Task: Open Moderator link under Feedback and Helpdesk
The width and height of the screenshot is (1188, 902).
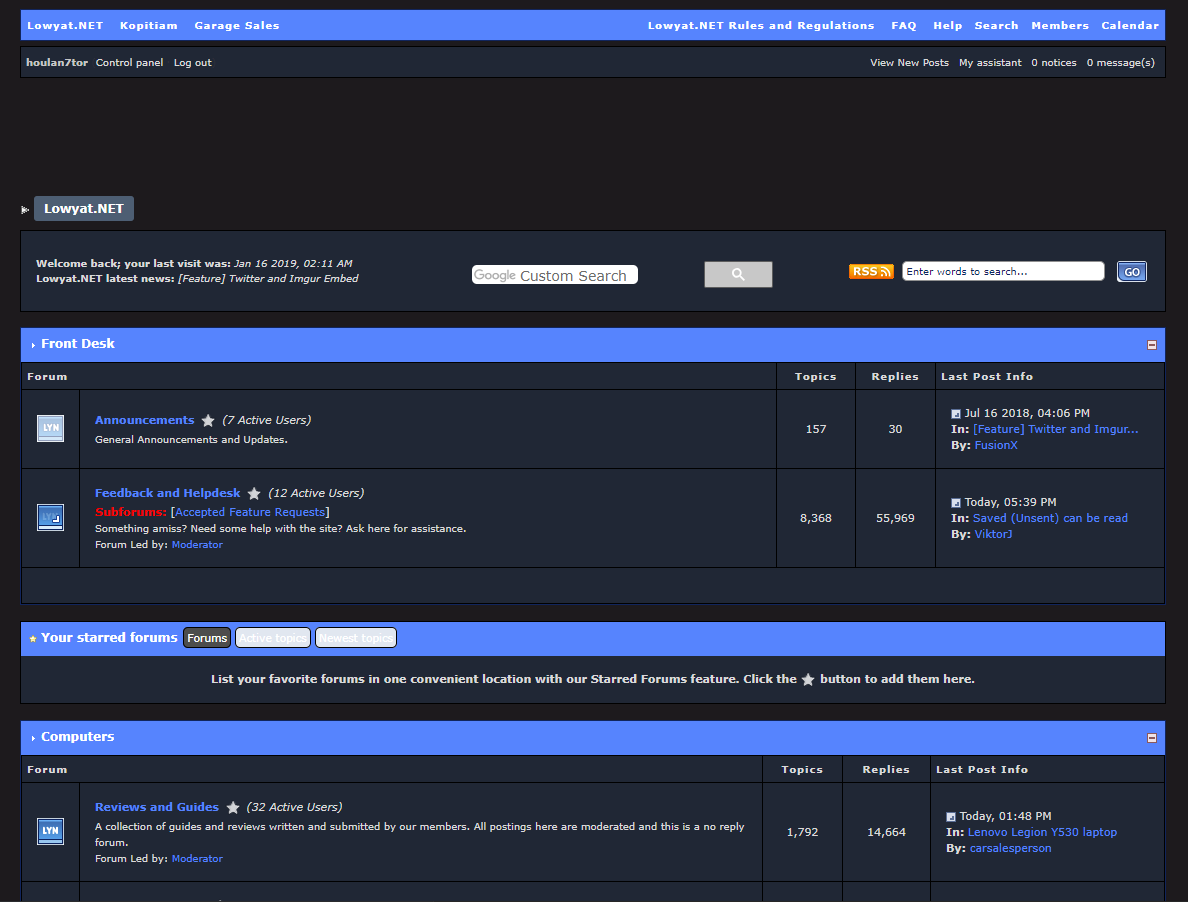Action: point(197,545)
